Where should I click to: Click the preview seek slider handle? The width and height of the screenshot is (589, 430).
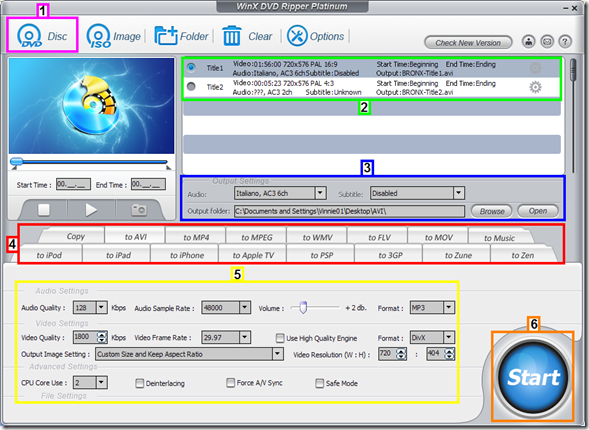(17, 161)
